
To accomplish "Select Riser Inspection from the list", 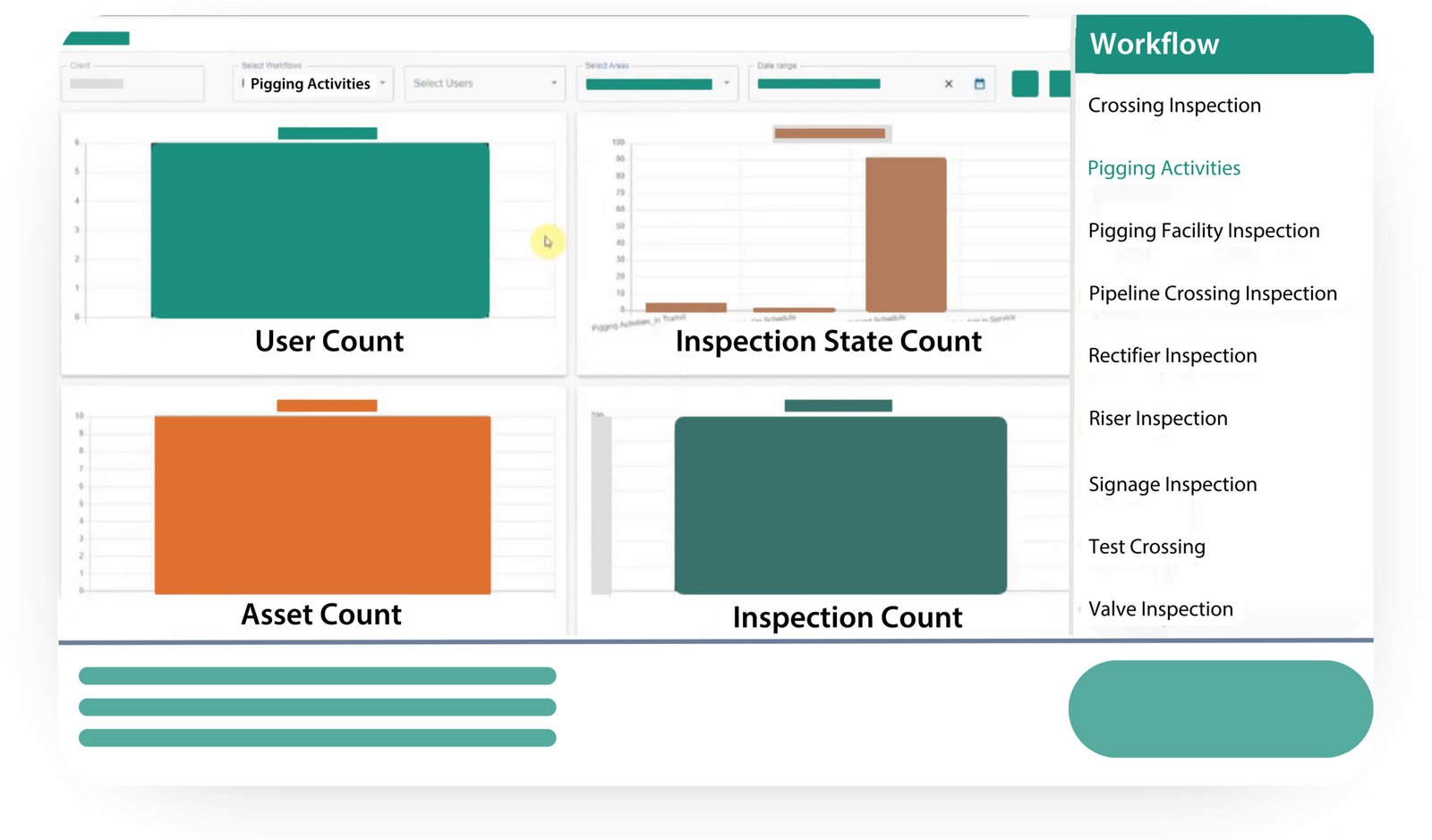I will click(x=1158, y=419).
